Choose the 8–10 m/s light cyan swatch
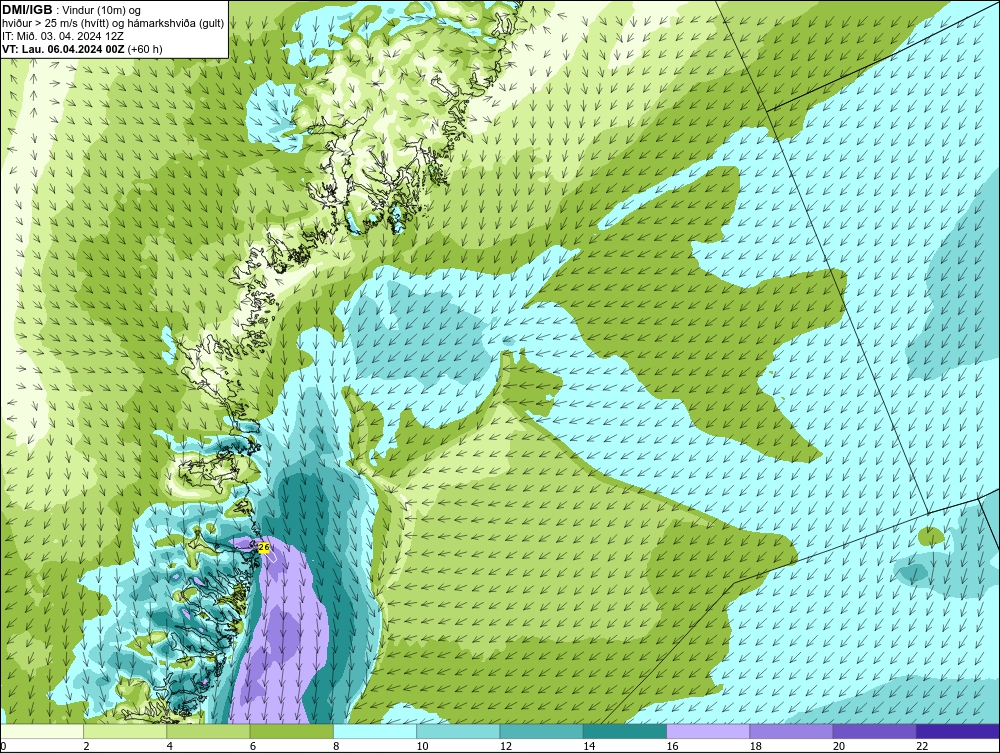 [375, 731]
